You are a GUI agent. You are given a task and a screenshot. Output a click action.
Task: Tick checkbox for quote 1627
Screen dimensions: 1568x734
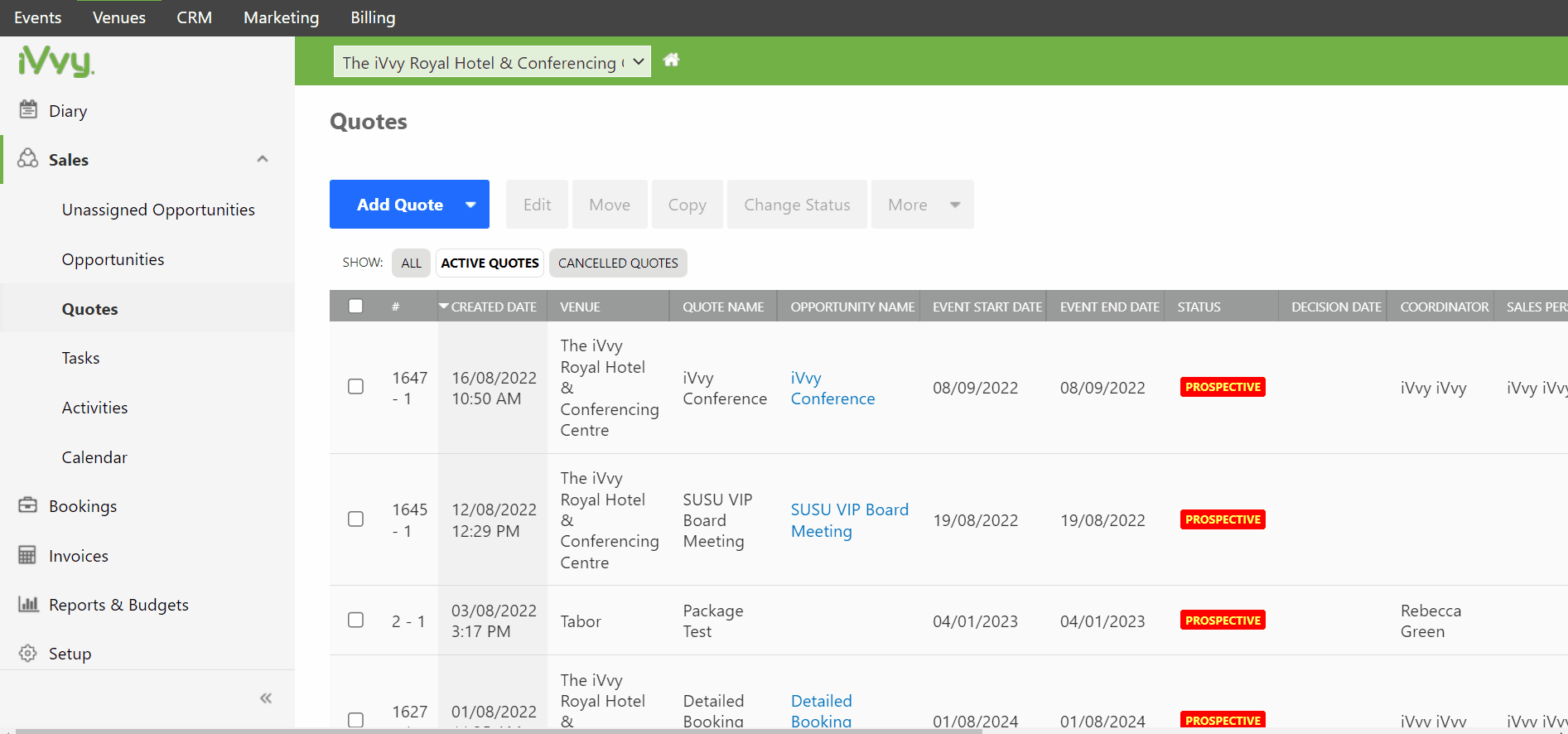(x=355, y=720)
